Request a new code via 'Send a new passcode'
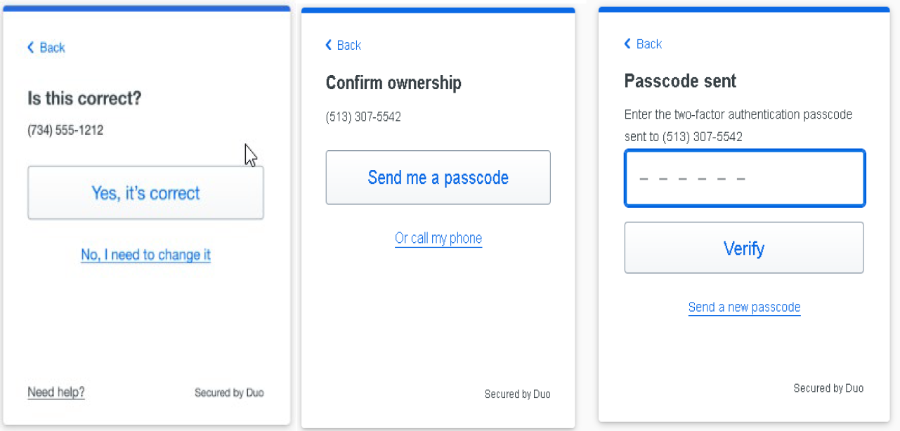This screenshot has height=431, width=900. [744, 307]
